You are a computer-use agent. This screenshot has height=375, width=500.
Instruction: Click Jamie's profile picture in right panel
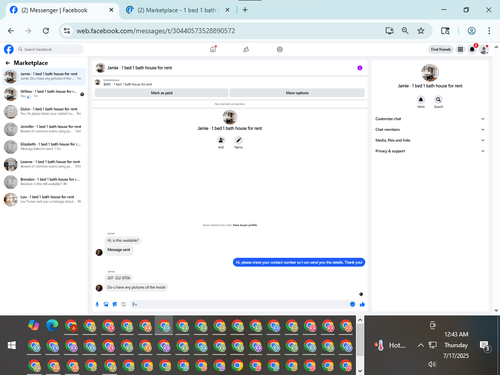tap(430, 72)
